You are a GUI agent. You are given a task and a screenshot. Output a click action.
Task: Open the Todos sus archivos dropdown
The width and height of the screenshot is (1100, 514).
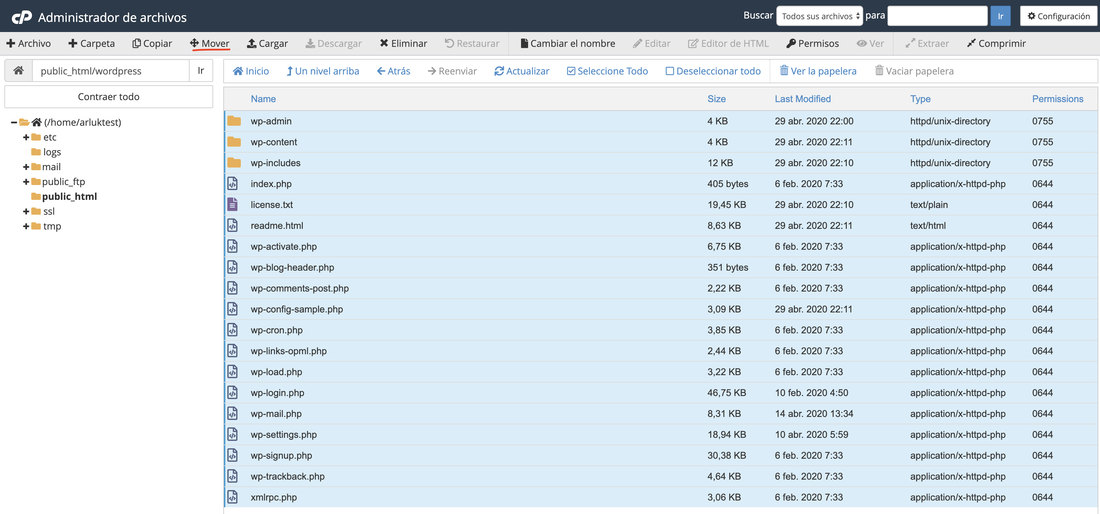(x=819, y=16)
